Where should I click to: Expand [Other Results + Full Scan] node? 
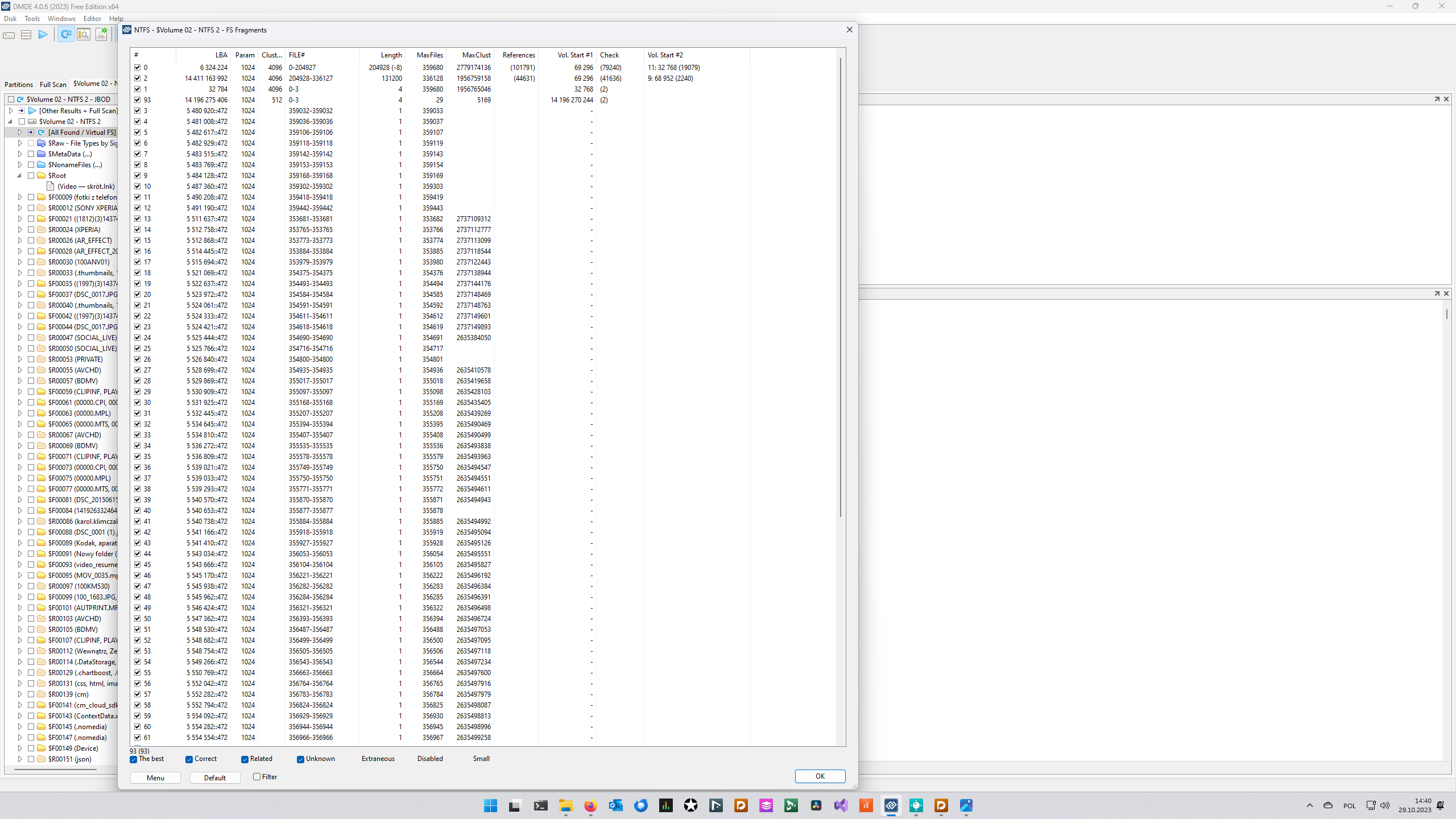tap(10, 111)
